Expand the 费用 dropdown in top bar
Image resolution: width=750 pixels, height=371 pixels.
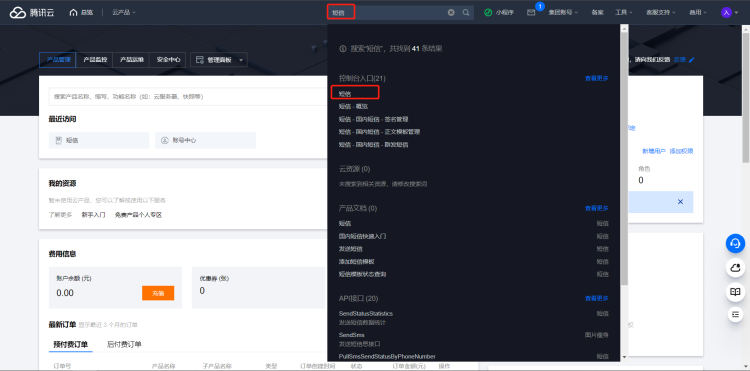pos(698,12)
